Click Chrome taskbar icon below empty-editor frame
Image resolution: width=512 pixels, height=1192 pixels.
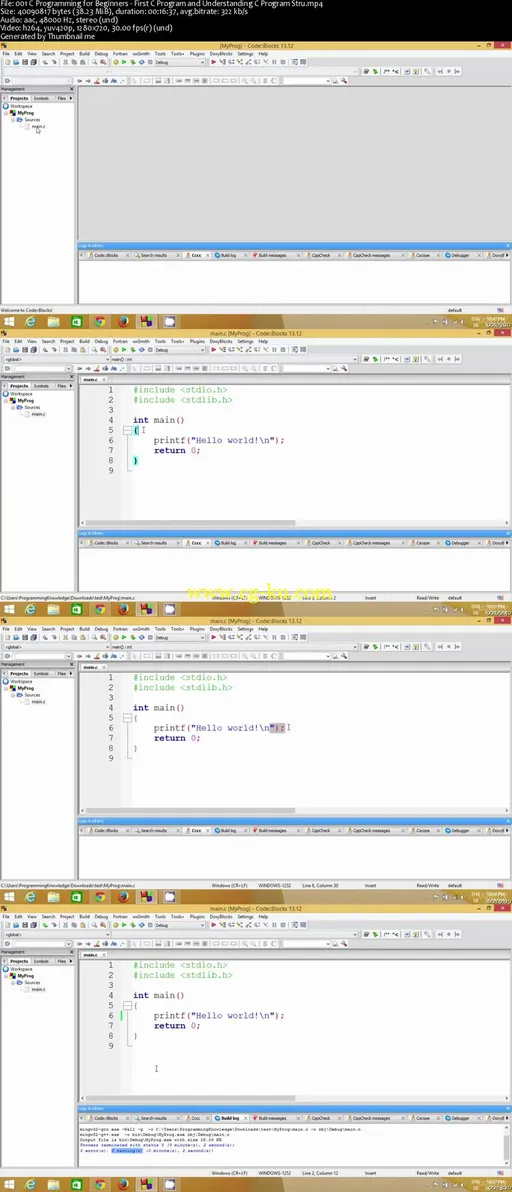100,322
